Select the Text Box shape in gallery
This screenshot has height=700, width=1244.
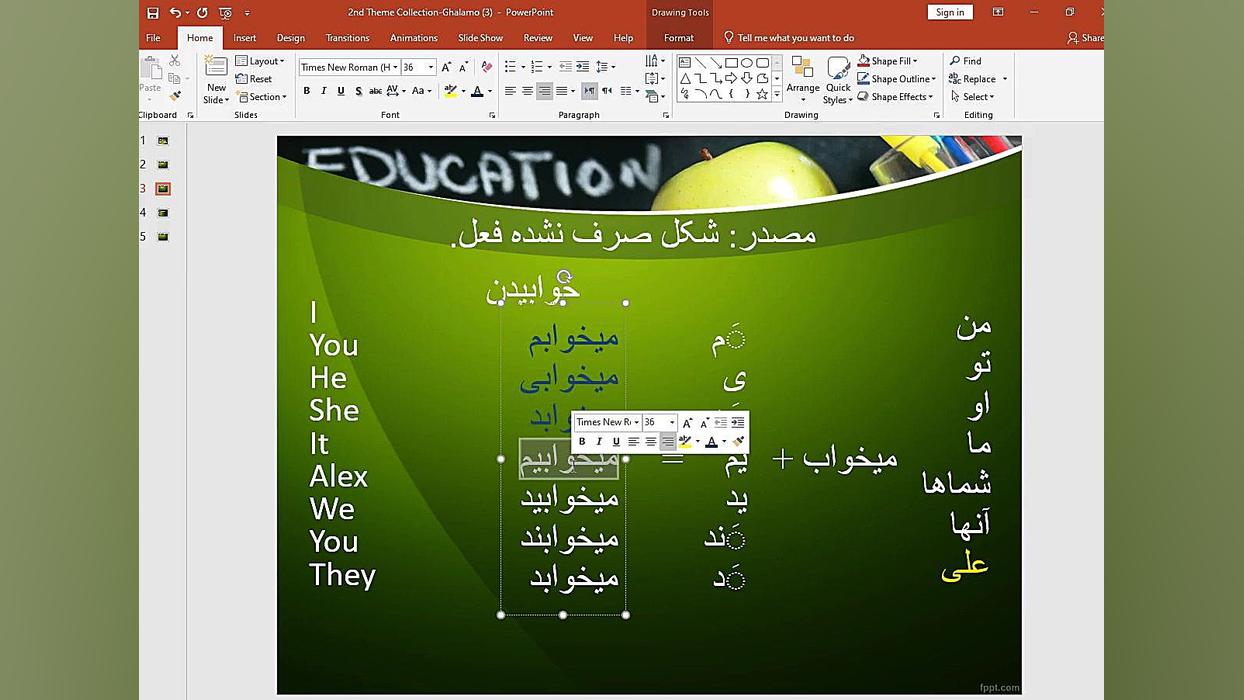tap(685, 62)
